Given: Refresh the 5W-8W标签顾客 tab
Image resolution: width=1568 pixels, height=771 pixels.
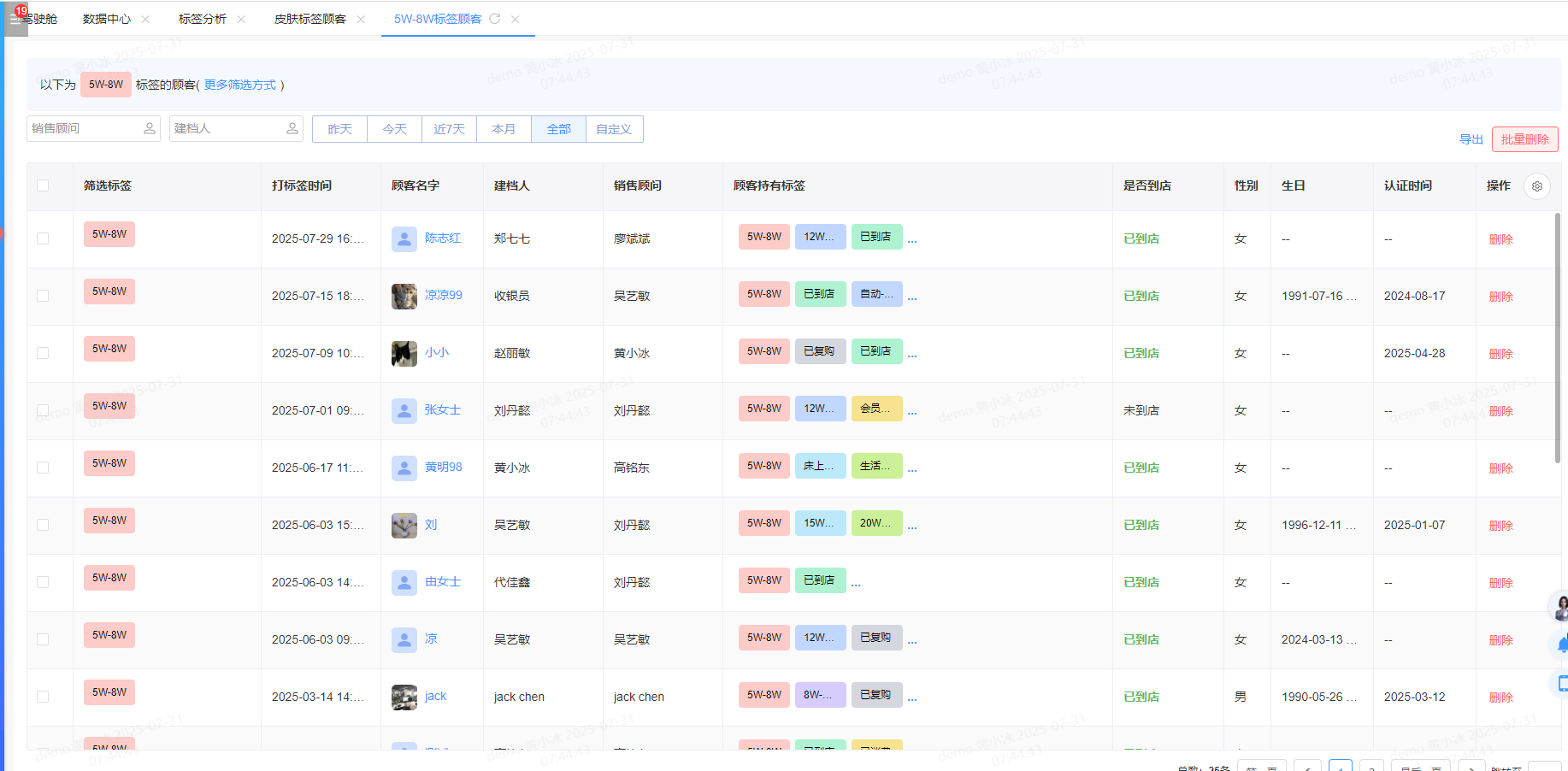Looking at the screenshot, I should click(x=495, y=19).
